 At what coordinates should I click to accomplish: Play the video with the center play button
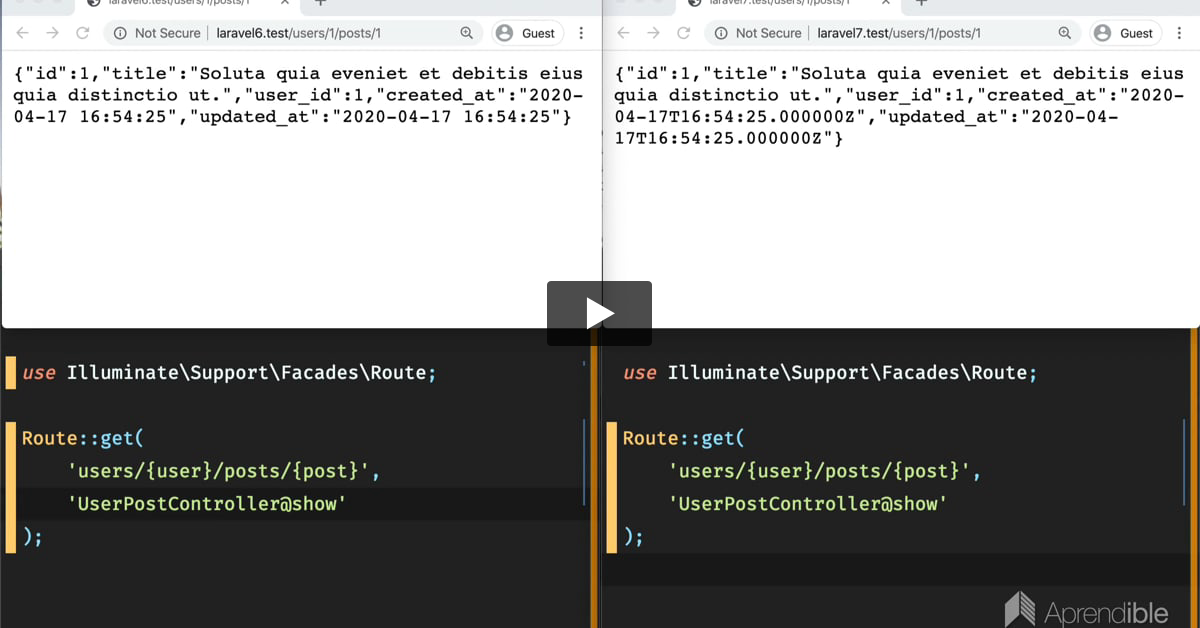[x=599, y=313]
